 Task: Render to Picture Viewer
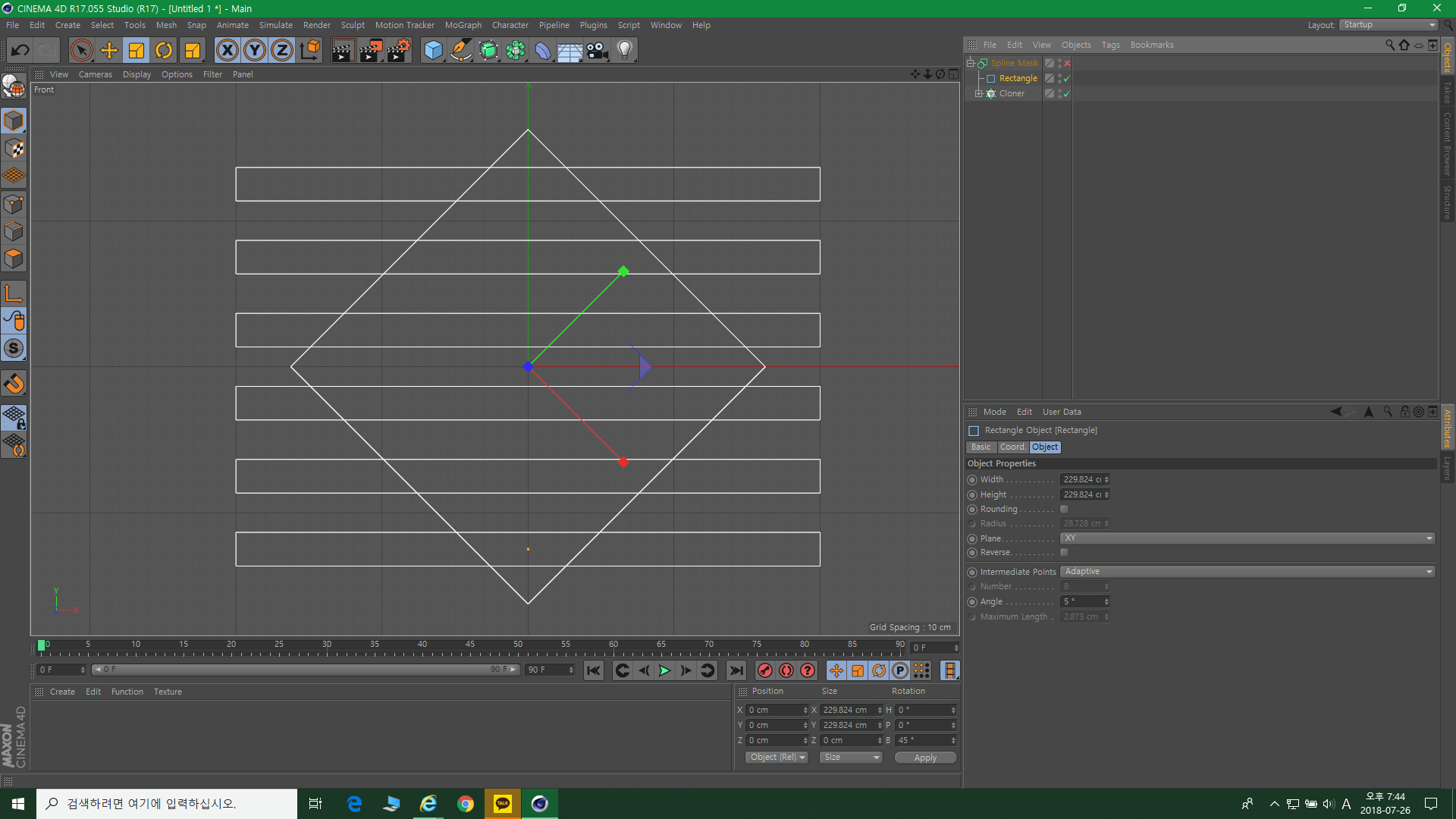pos(371,51)
